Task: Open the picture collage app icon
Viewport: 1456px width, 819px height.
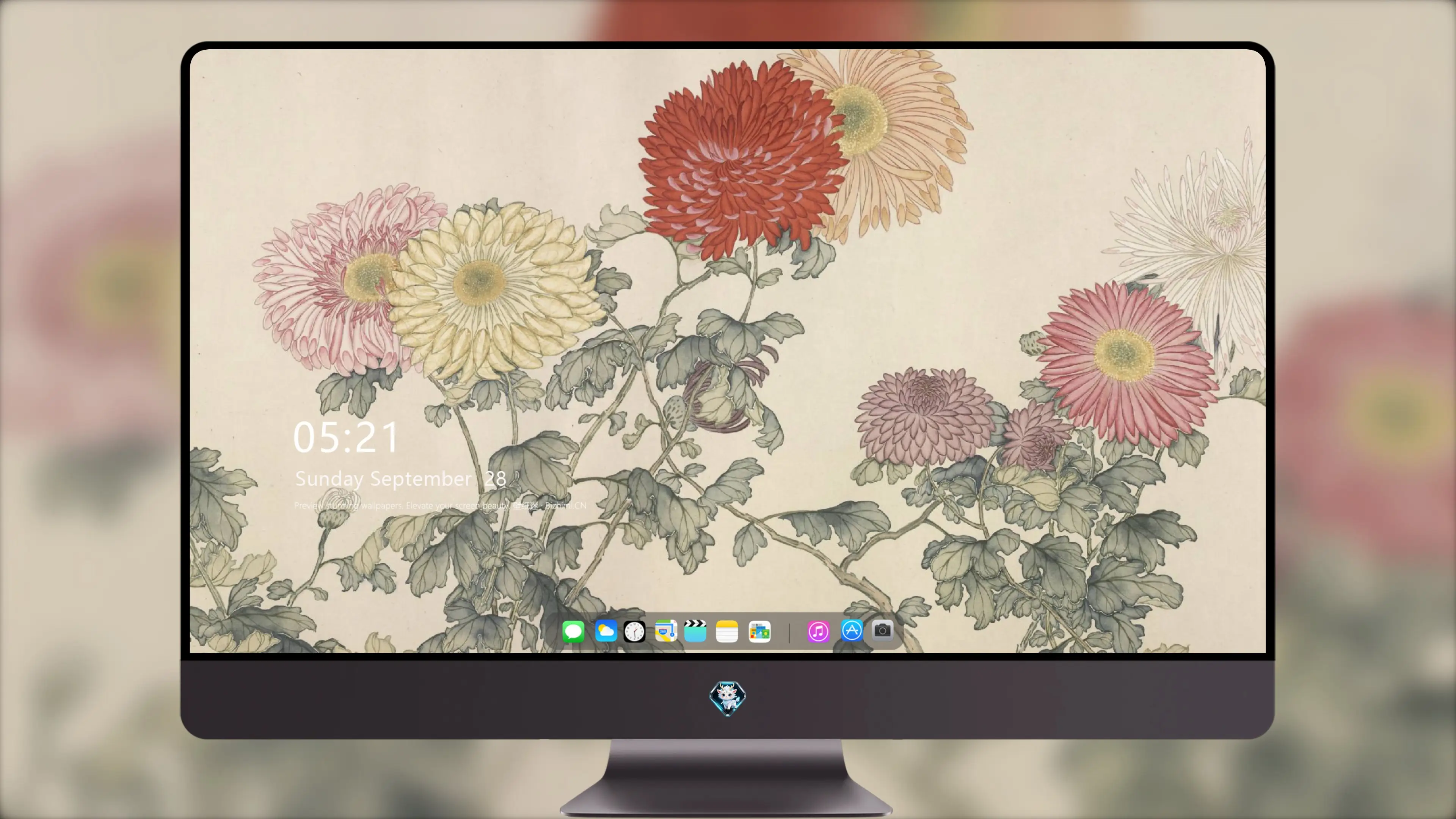Action: click(x=759, y=631)
